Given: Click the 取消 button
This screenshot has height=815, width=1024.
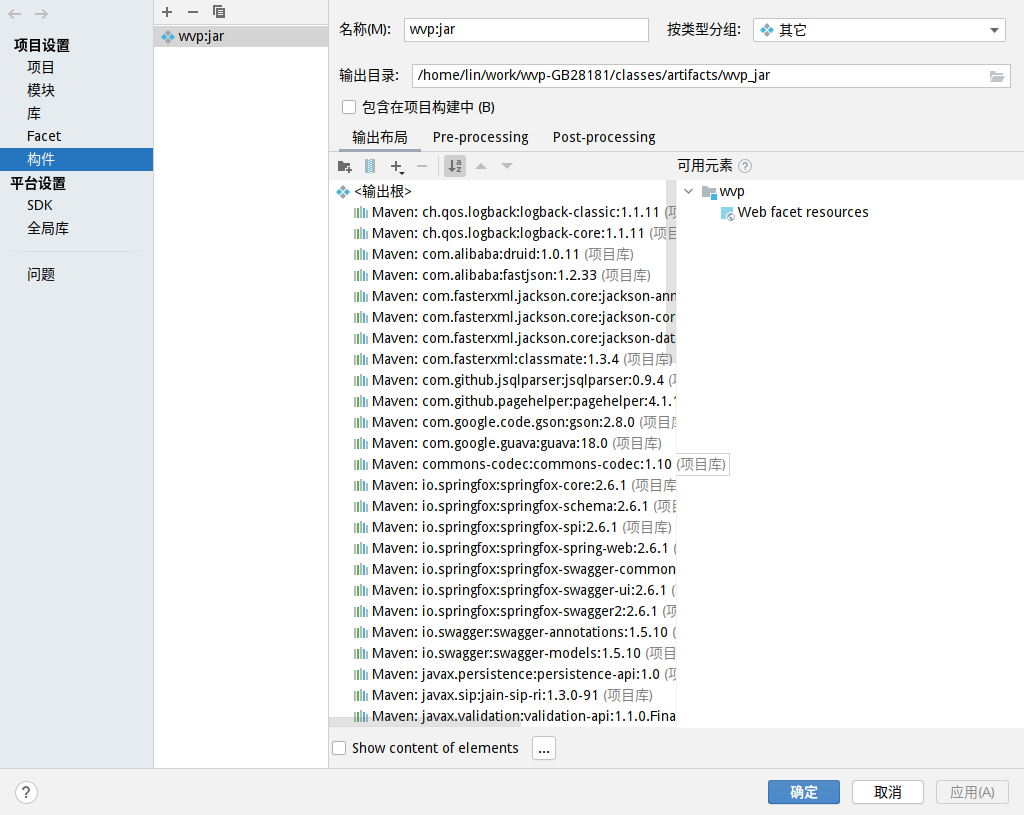Looking at the screenshot, I should [887, 792].
